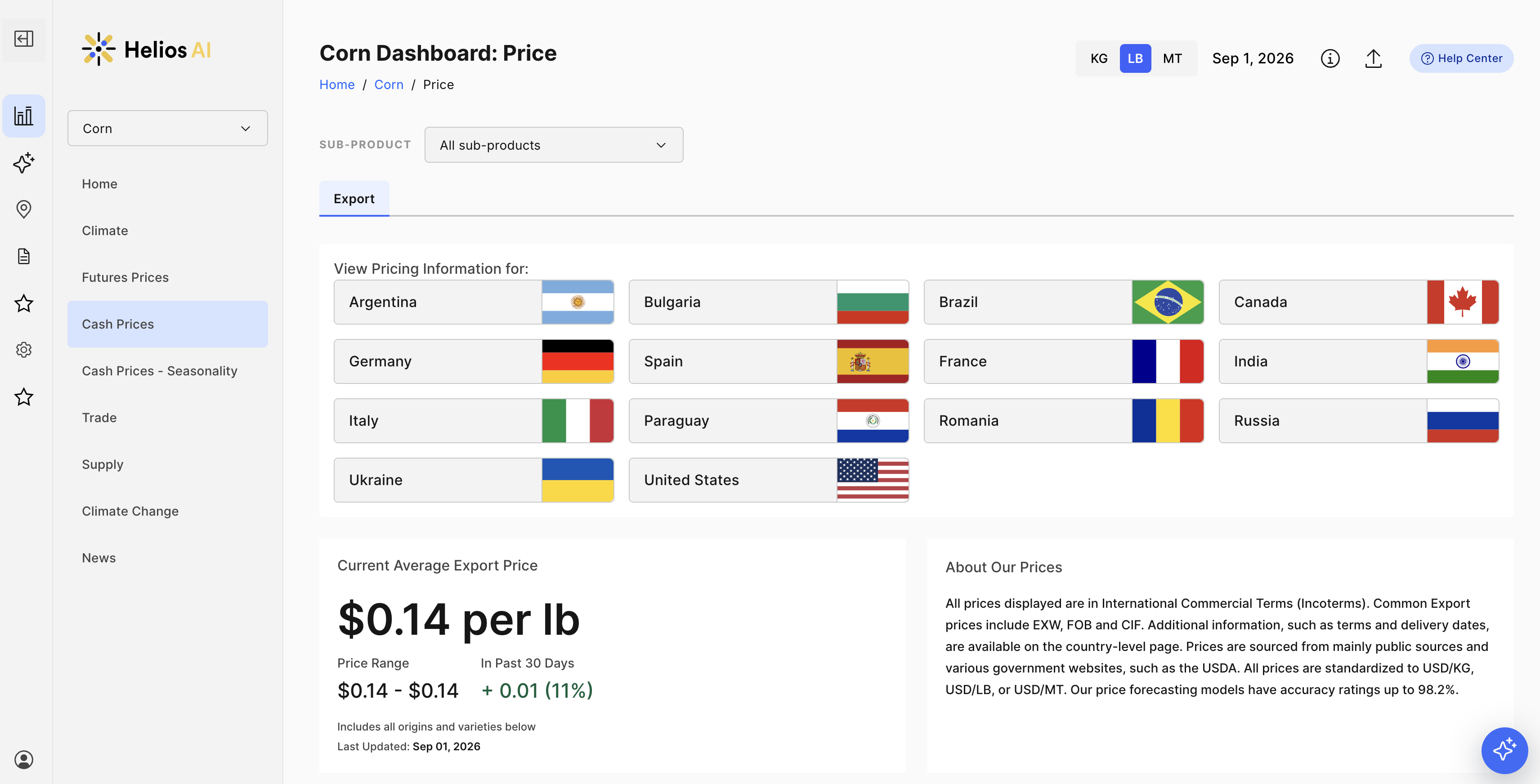The width and height of the screenshot is (1540, 784).
Task: Open the bar chart dashboards icon
Action: (24, 116)
